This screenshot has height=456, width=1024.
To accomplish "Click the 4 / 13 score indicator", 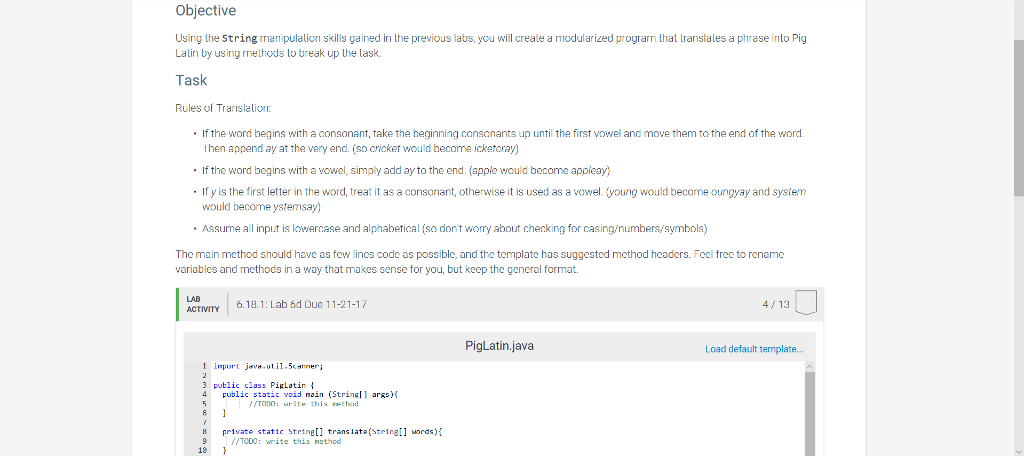I will (x=776, y=303).
